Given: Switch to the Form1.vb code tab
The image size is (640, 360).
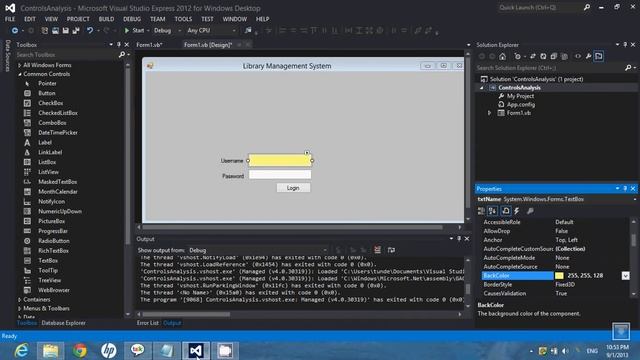Looking at the screenshot, I should 149,45.
